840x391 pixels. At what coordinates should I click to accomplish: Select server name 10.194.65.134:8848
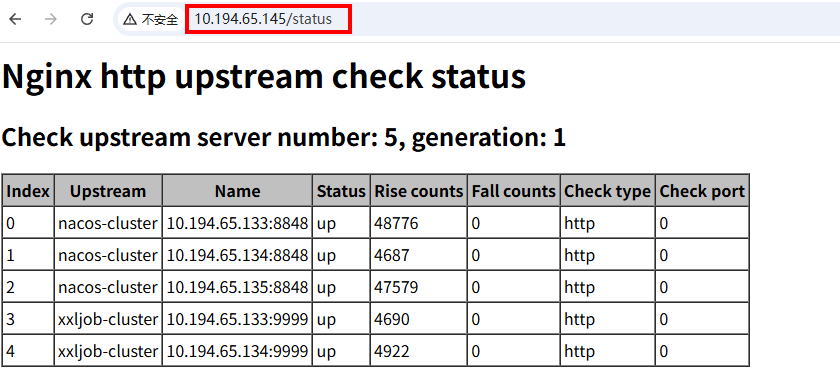click(x=237, y=255)
